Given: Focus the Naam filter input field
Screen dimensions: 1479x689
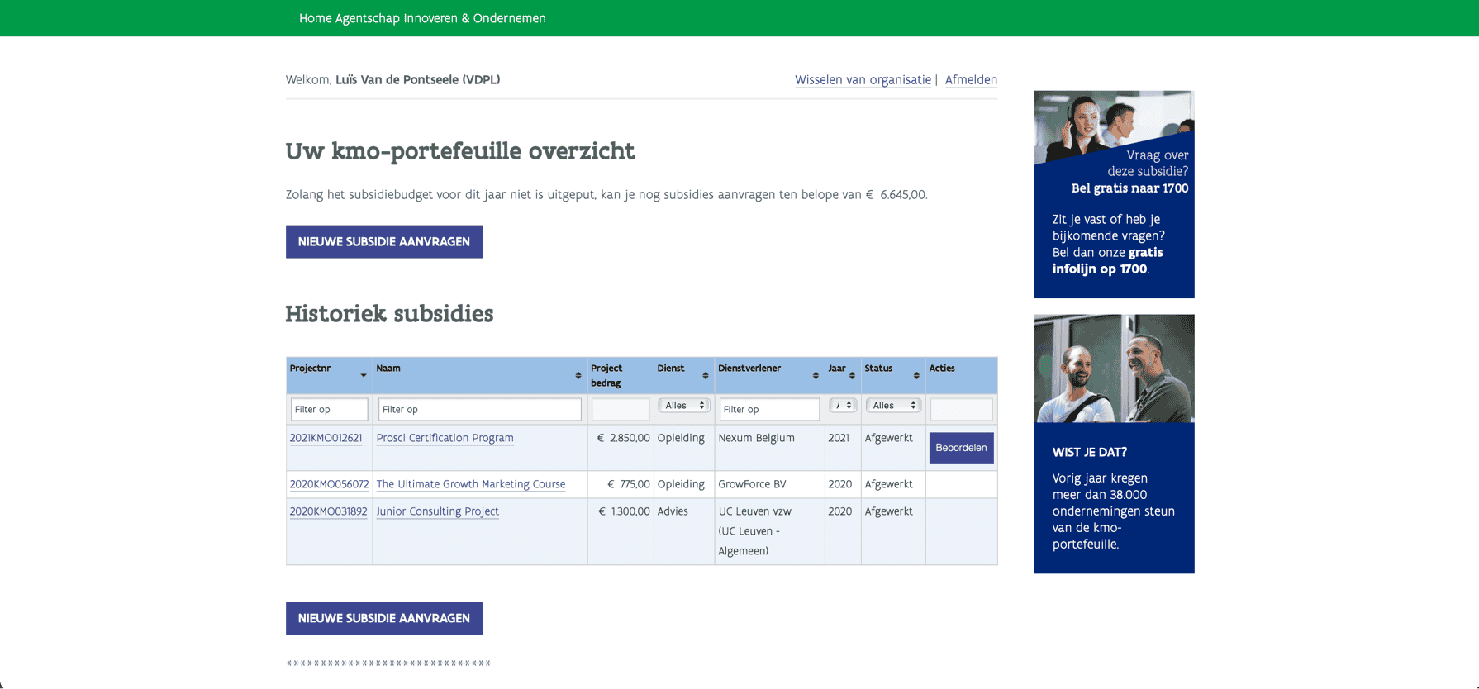Looking at the screenshot, I should pyautogui.click(x=479, y=409).
